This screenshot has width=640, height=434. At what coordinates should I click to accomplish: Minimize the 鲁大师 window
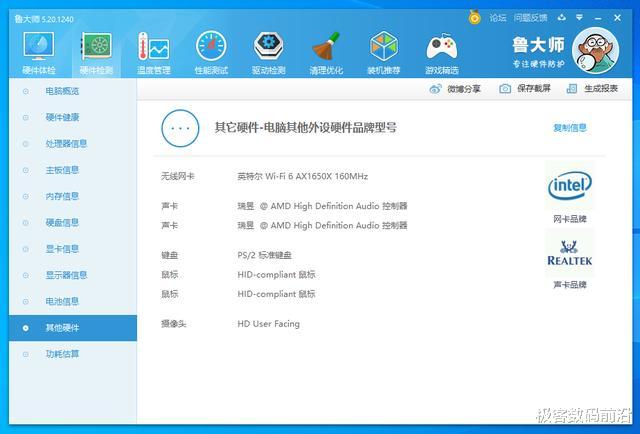[598, 18]
